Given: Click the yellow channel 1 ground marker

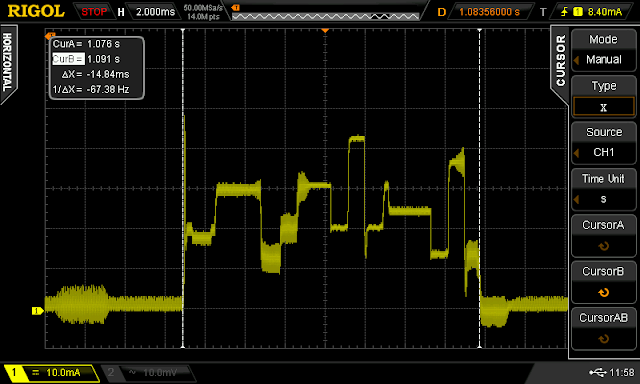Looking at the screenshot, I should pyautogui.click(x=38, y=311).
